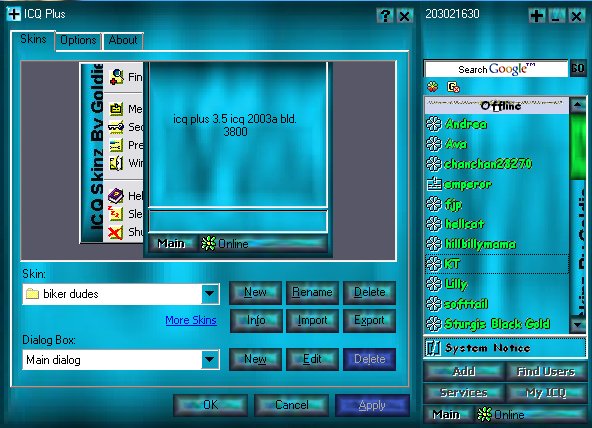The image size is (592, 428).
Task: Collapse the Offline group header
Action: [x=496, y=106]
